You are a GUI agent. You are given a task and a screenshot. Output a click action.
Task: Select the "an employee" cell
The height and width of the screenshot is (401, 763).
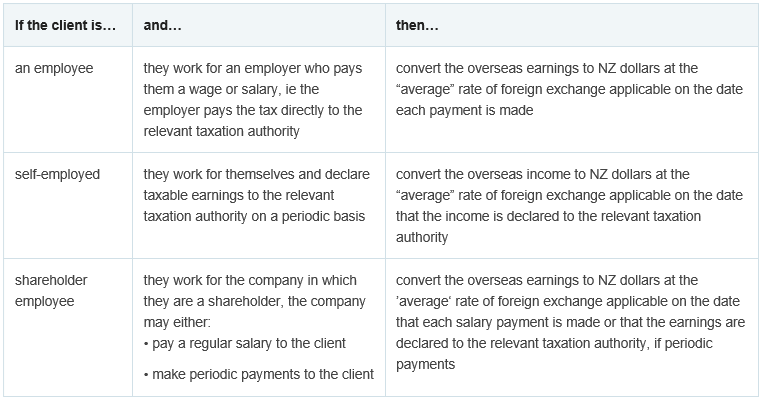pos(57,68)
